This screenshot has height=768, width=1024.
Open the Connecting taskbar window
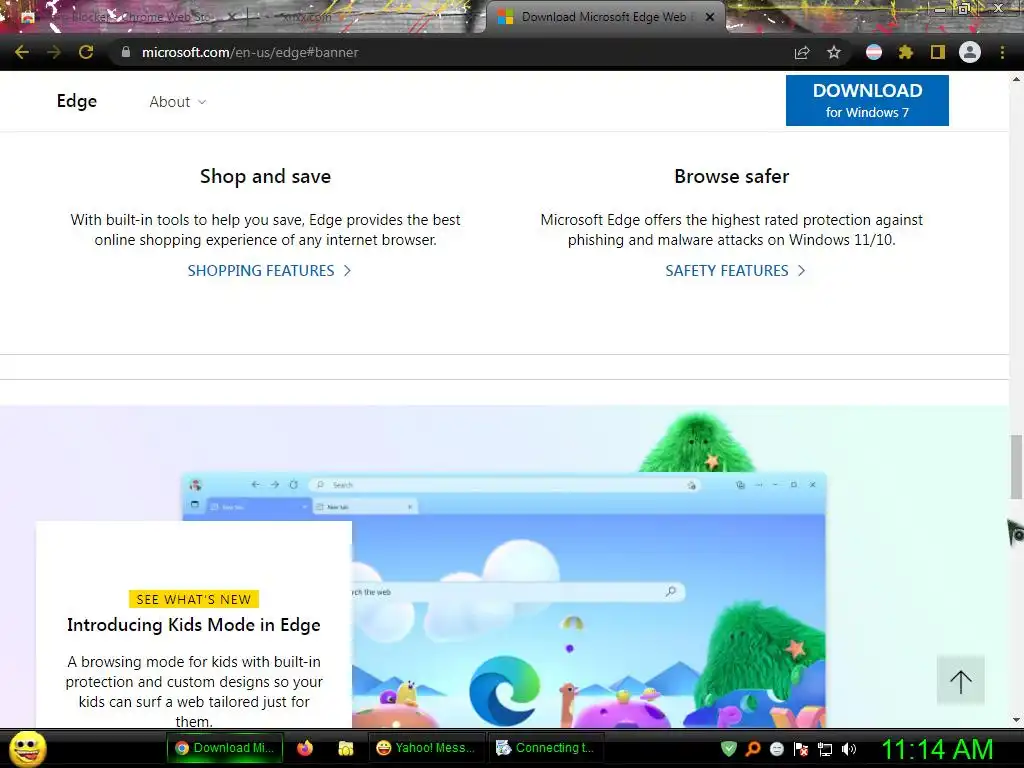pyautogui.click(x=546, y=748)
